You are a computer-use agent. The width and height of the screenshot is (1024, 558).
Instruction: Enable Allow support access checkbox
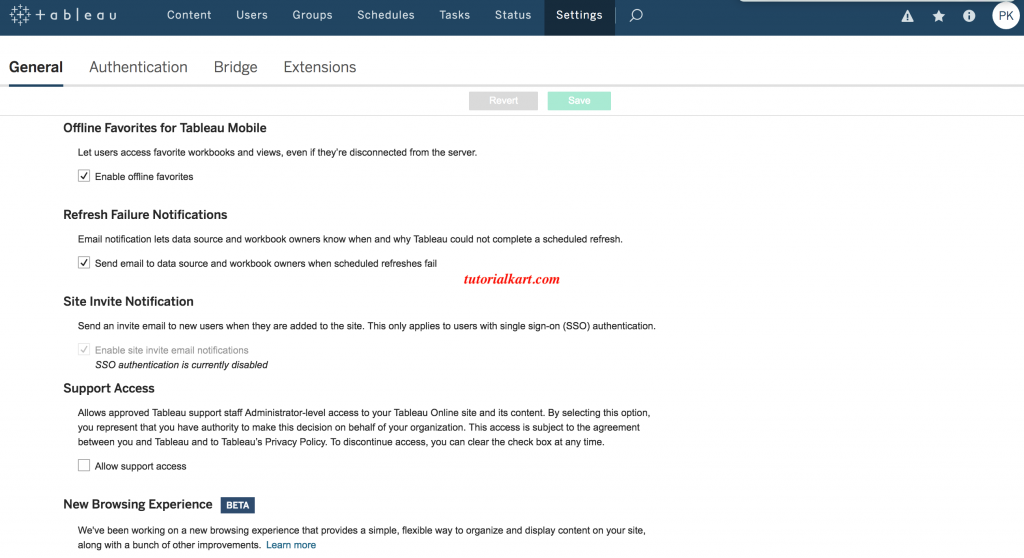[84, 466]
